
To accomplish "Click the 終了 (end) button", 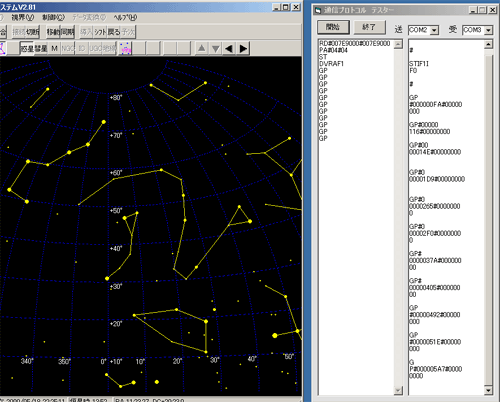I will pyautogui.click(x=369, y=27).
